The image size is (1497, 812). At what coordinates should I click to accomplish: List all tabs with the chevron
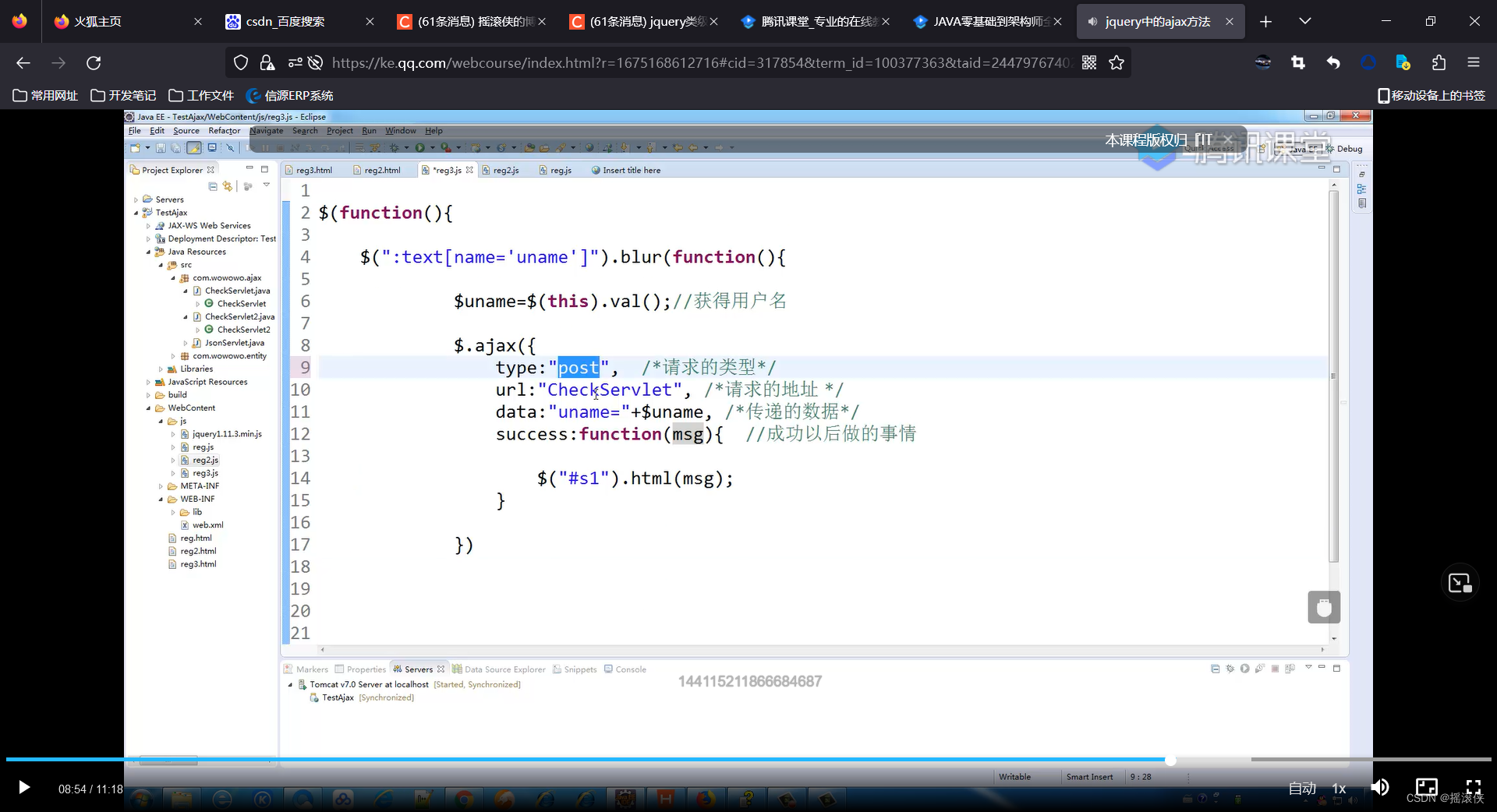(x=1304, y=21)
